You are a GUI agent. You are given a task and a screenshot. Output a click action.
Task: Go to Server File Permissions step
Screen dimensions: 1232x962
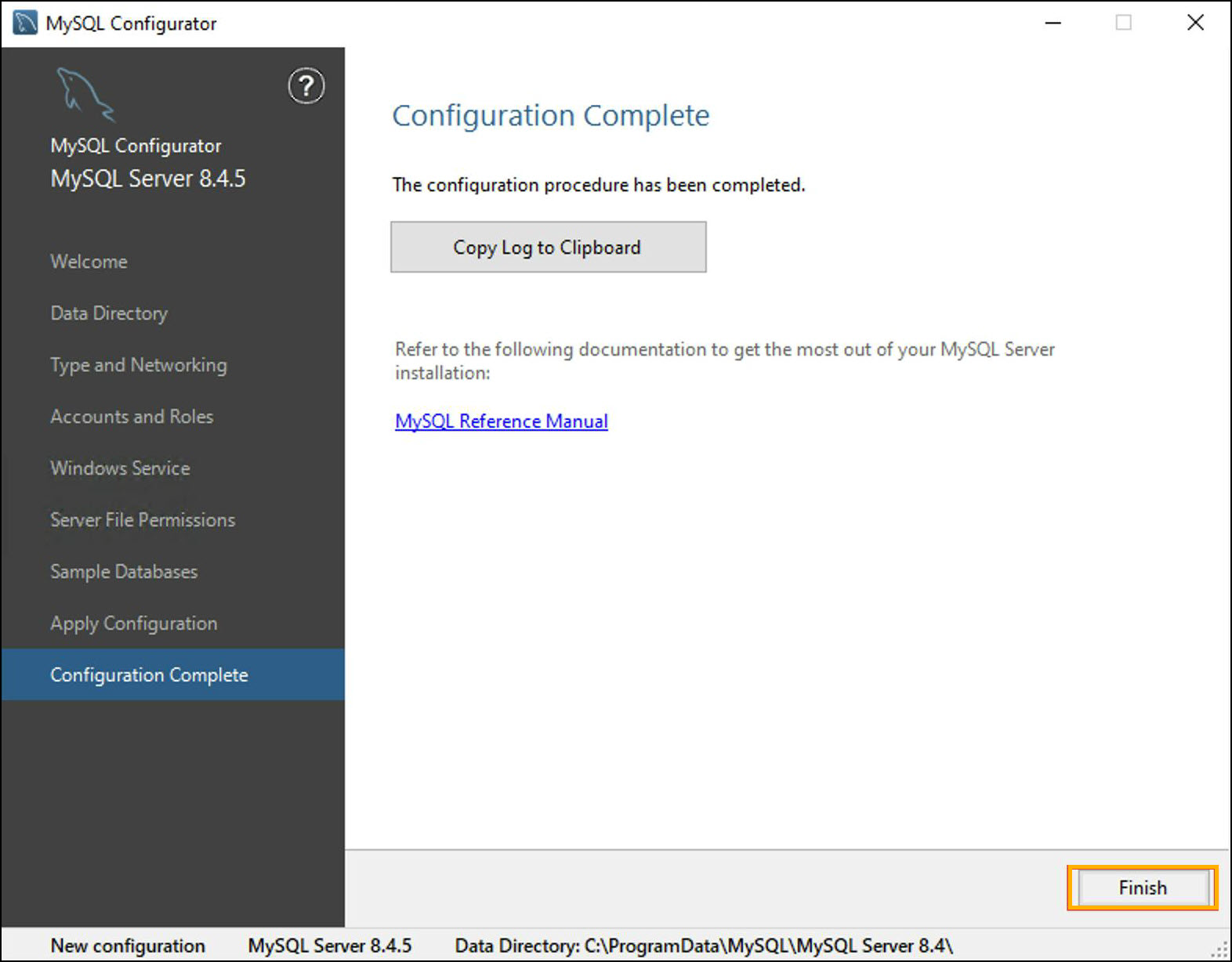143,520
